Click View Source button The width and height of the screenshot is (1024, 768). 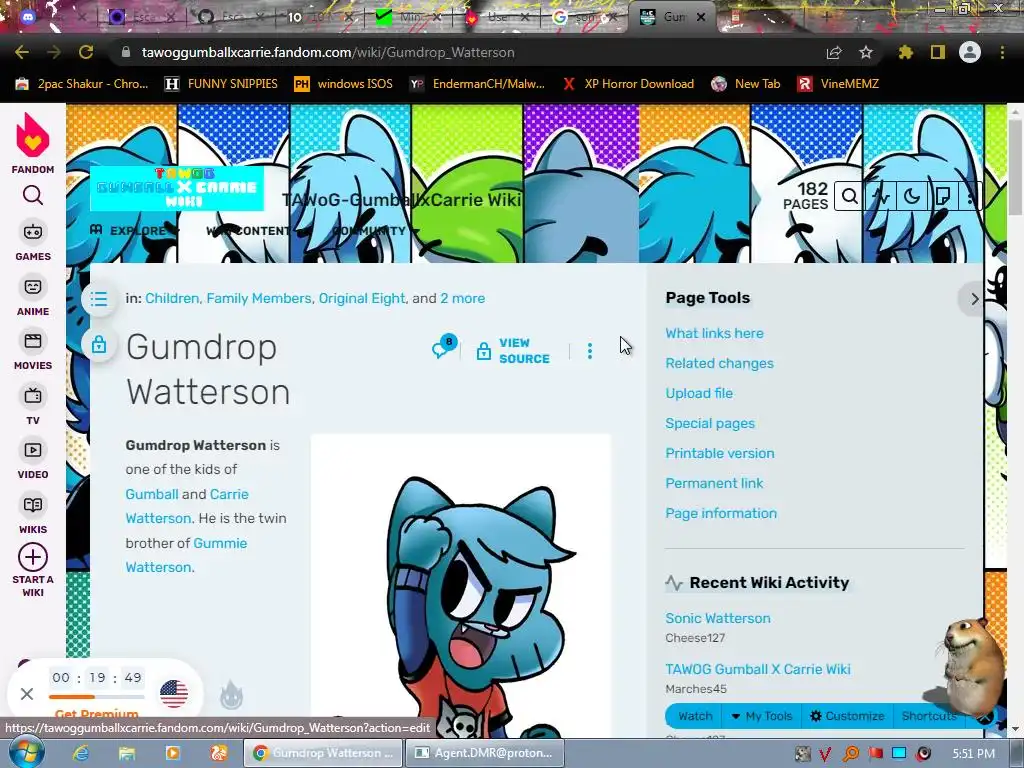(x=513, y=351)
